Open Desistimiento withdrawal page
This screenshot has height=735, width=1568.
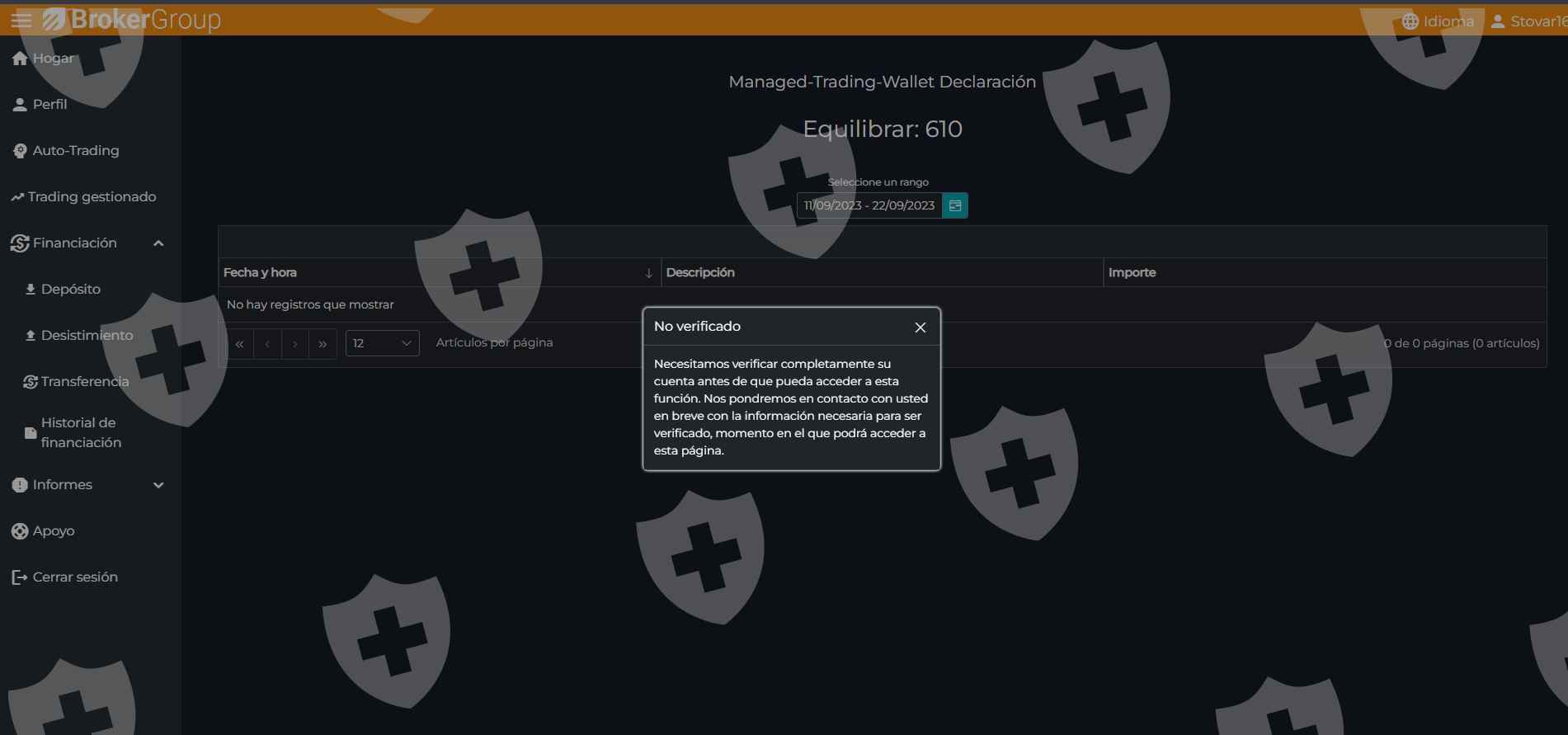pyautogui.click(x=87, y=336)
